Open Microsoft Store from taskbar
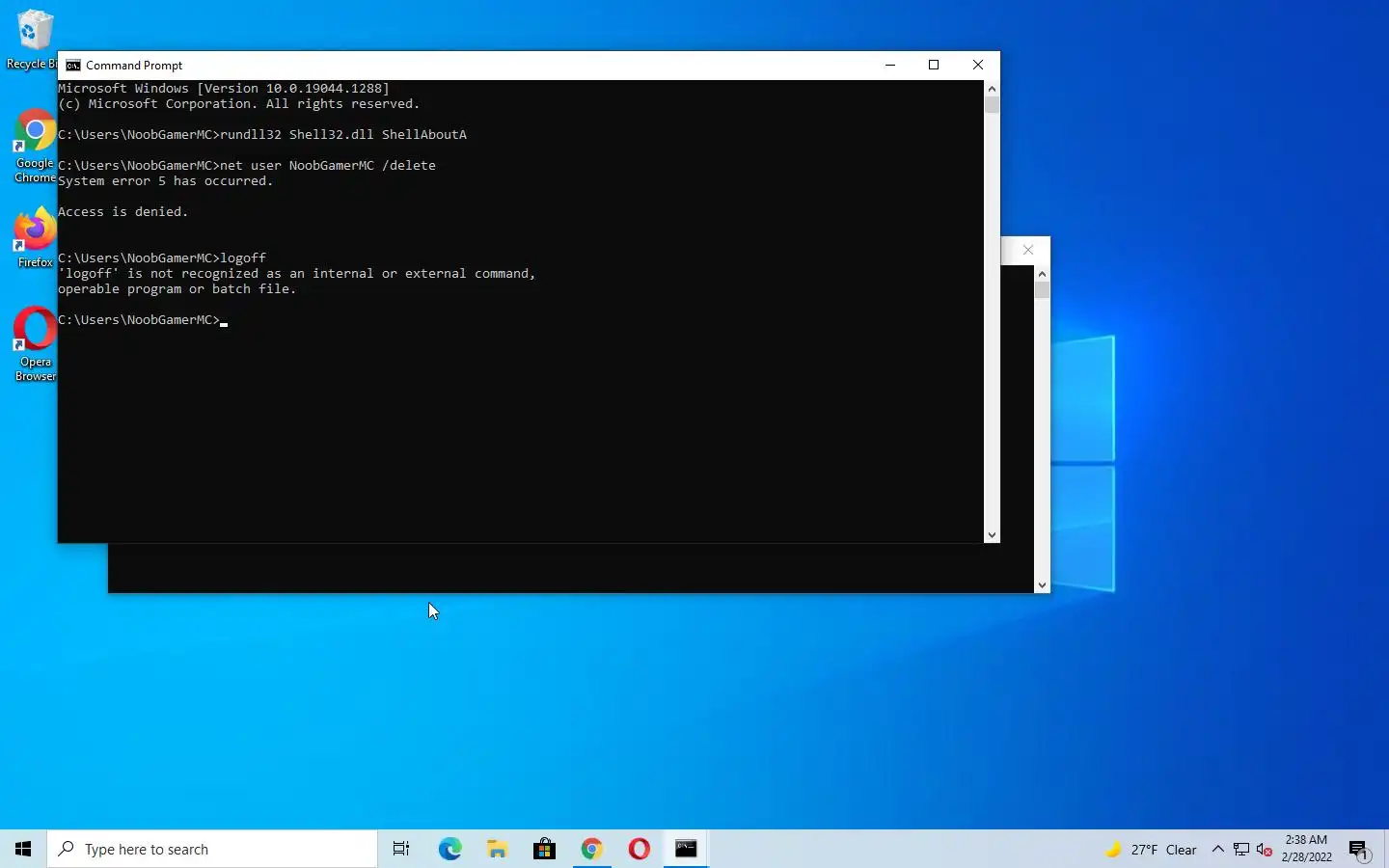 [x=544, y=849]
